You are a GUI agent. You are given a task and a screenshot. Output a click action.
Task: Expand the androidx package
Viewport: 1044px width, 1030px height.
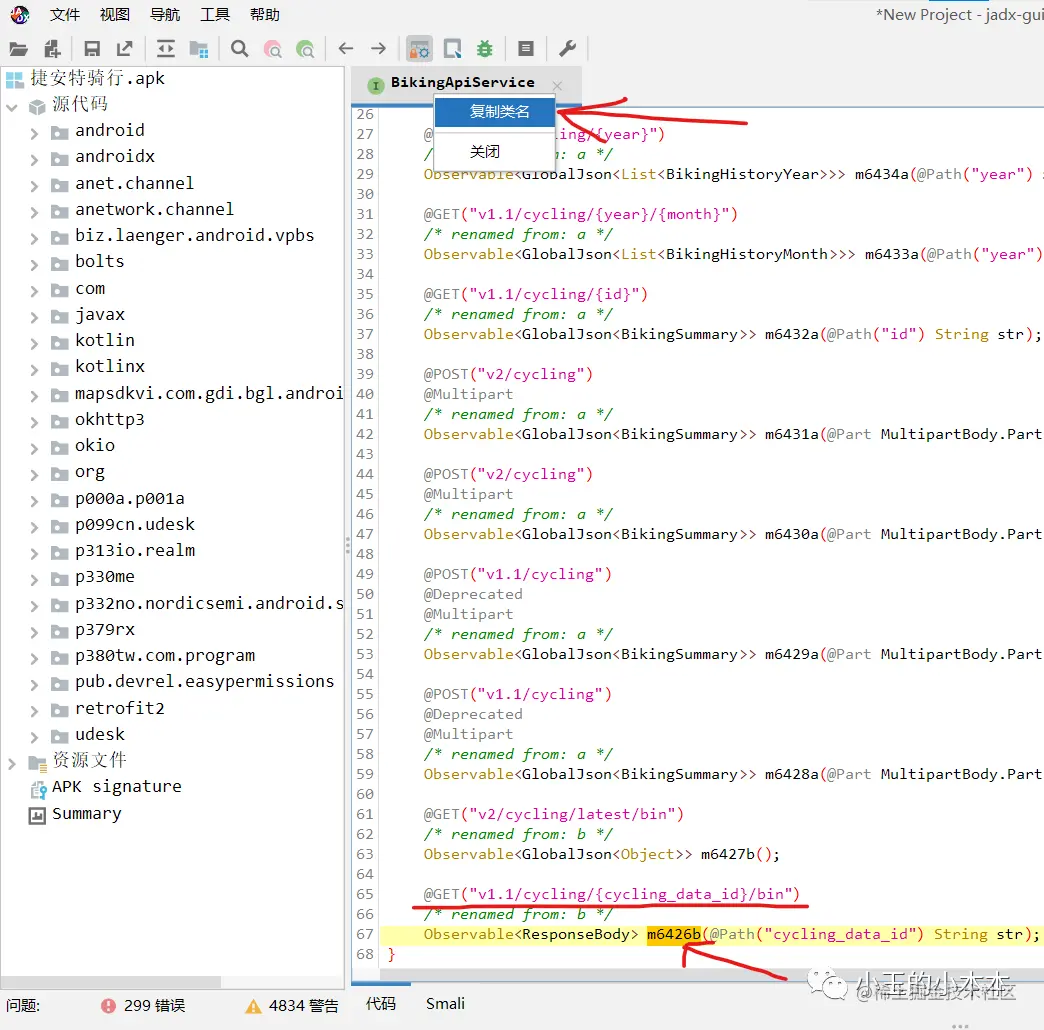tap(34, 159)
